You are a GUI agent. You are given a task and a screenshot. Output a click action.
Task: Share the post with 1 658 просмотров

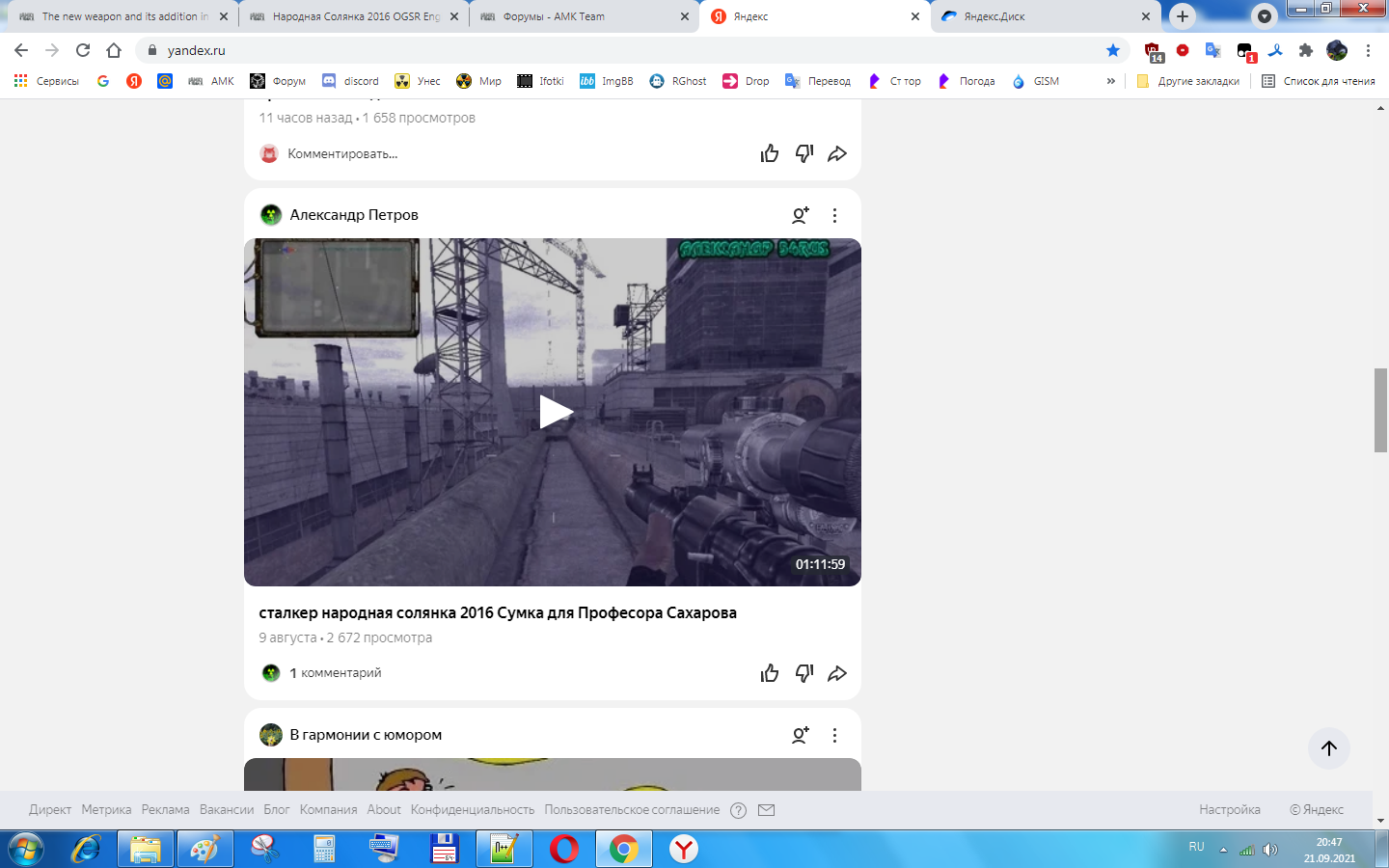[837, 153]
